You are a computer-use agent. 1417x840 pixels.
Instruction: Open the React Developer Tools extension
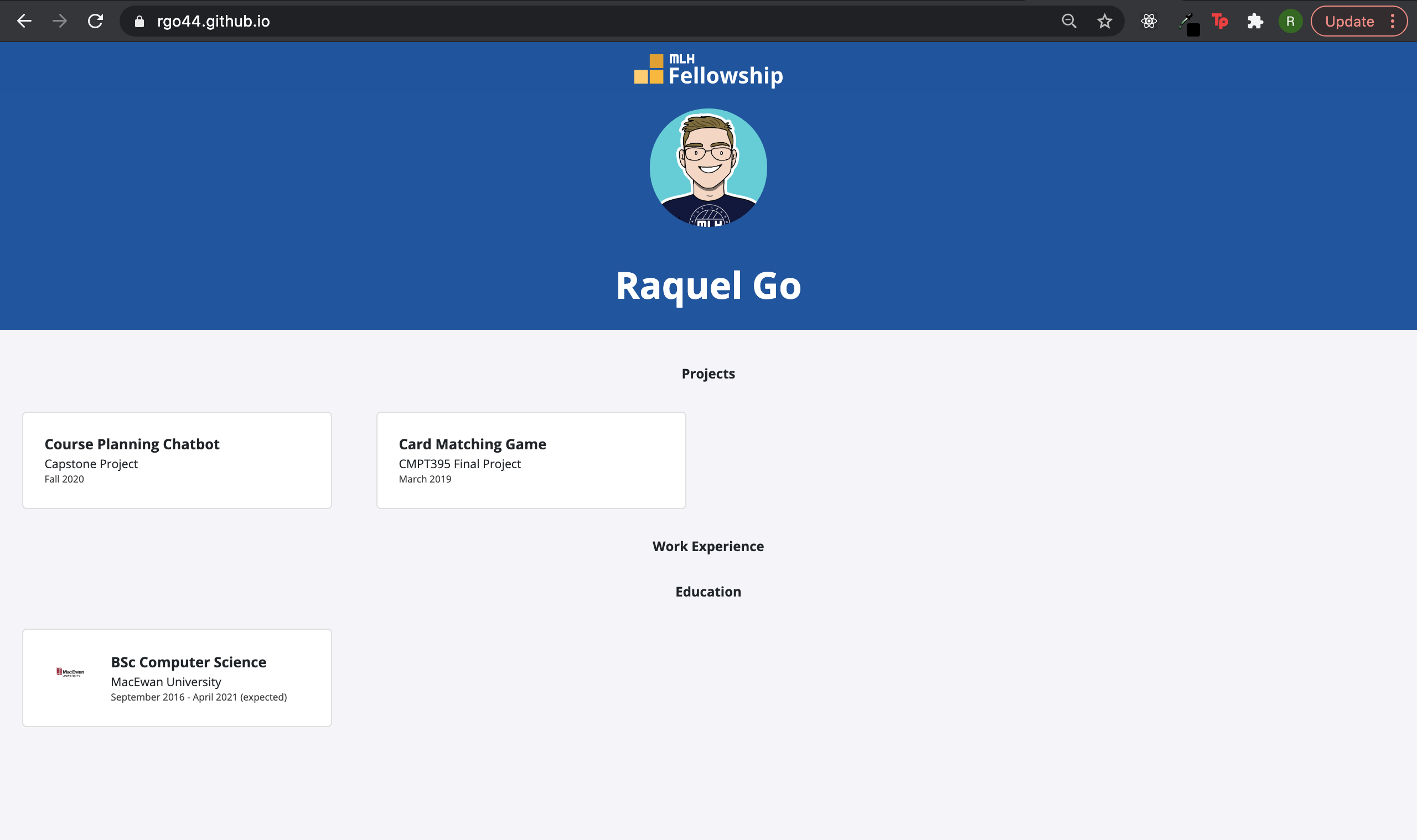(1149, 22)
